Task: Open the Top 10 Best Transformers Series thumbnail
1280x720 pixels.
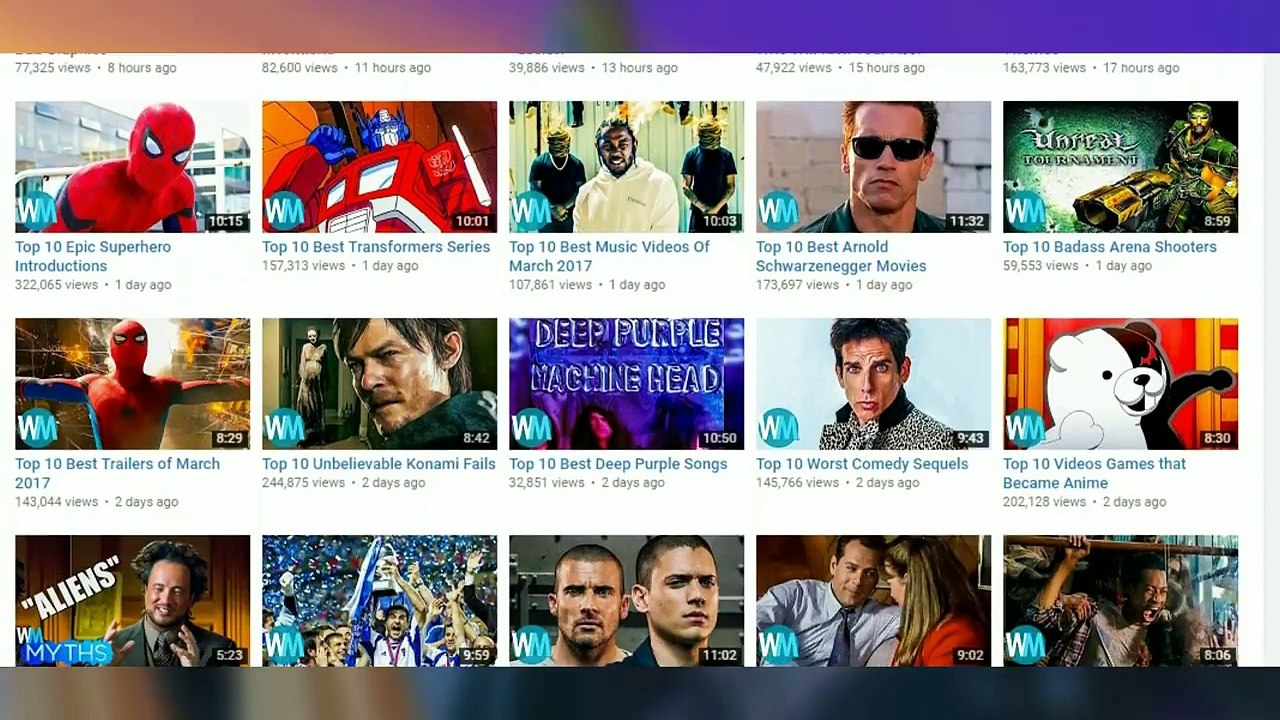Action: [x=379, y=167]
